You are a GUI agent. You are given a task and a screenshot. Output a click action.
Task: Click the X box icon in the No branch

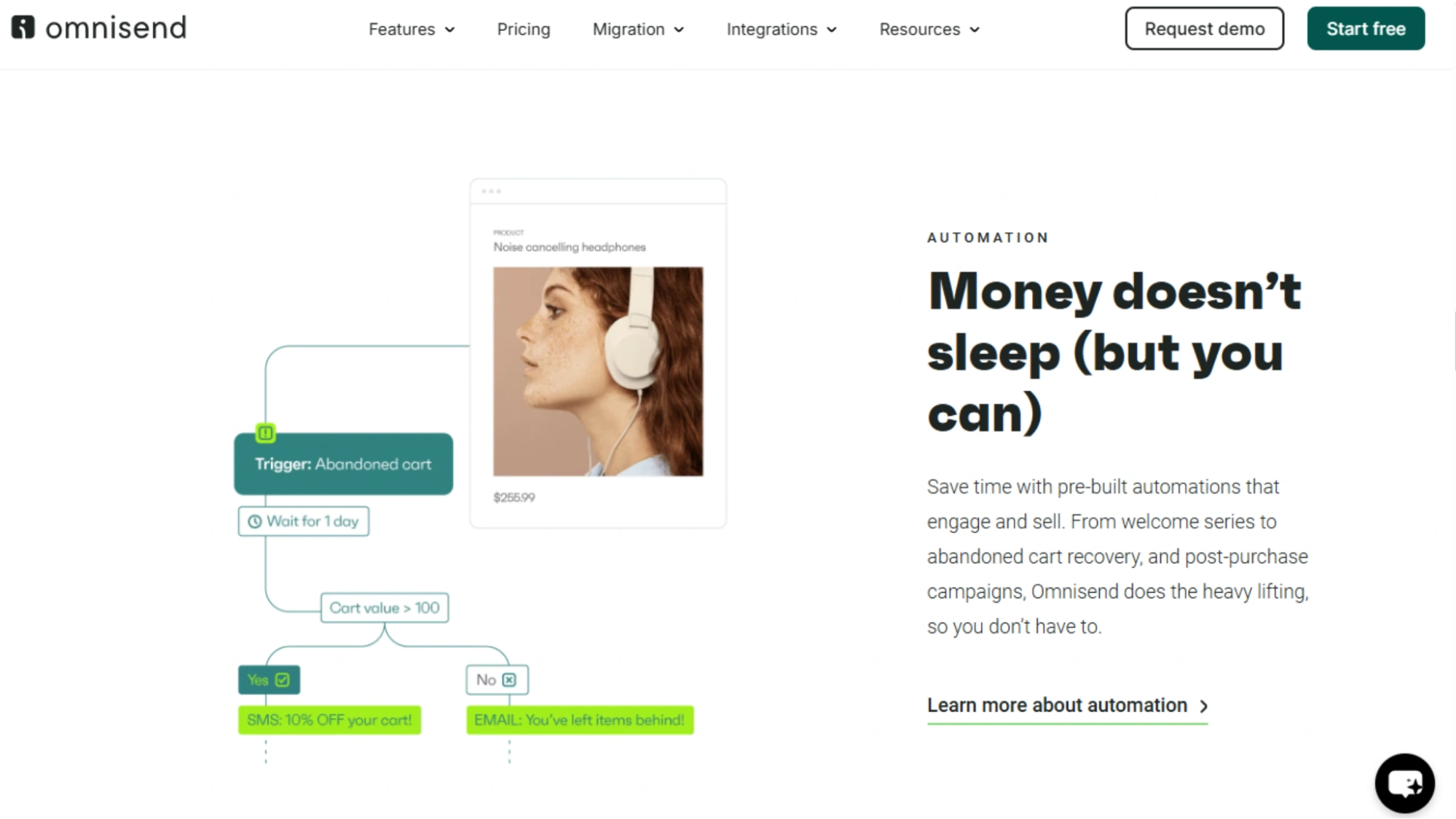pos(509,680)
